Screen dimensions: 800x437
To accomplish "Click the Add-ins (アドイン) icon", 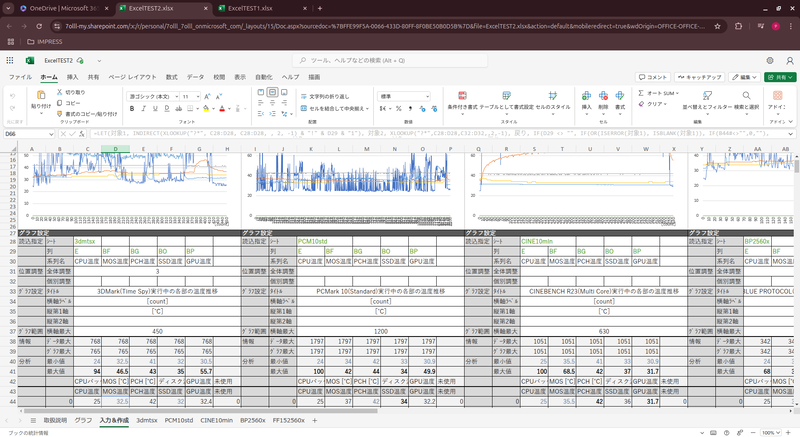I will (x=777, y=95).
